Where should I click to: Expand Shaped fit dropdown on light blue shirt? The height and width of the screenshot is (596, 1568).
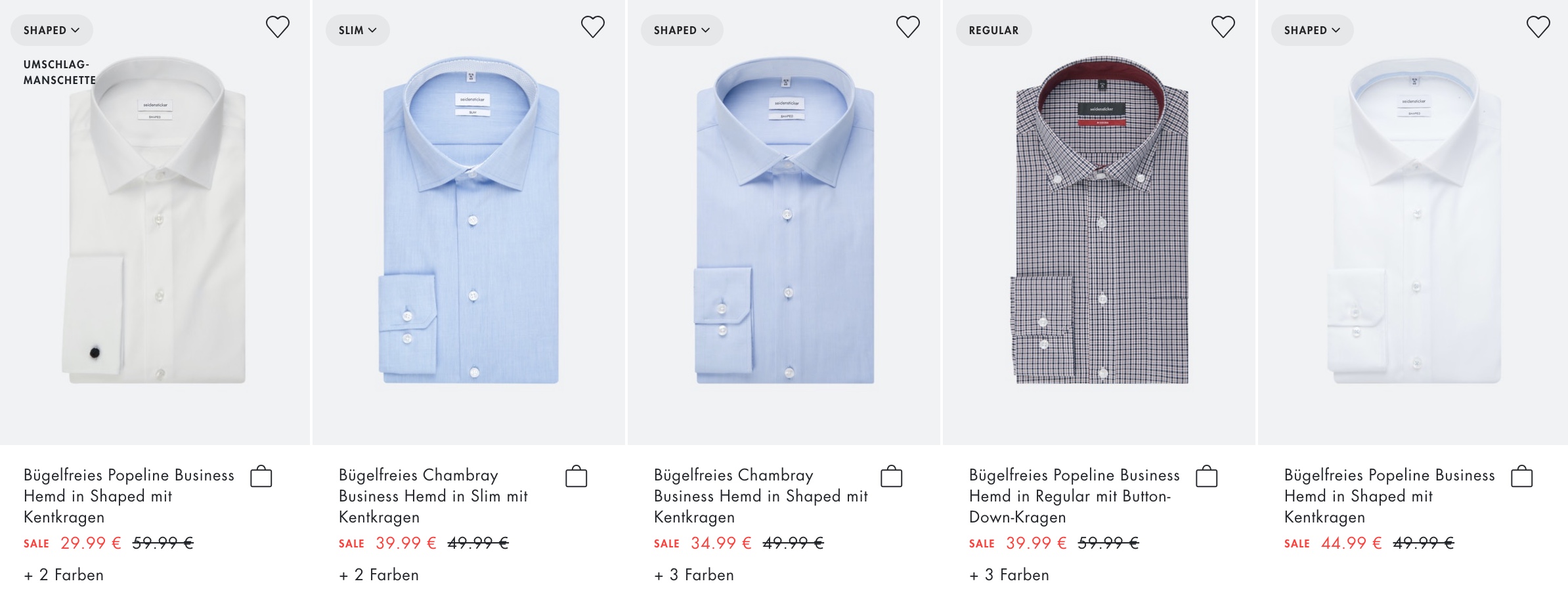682,30
